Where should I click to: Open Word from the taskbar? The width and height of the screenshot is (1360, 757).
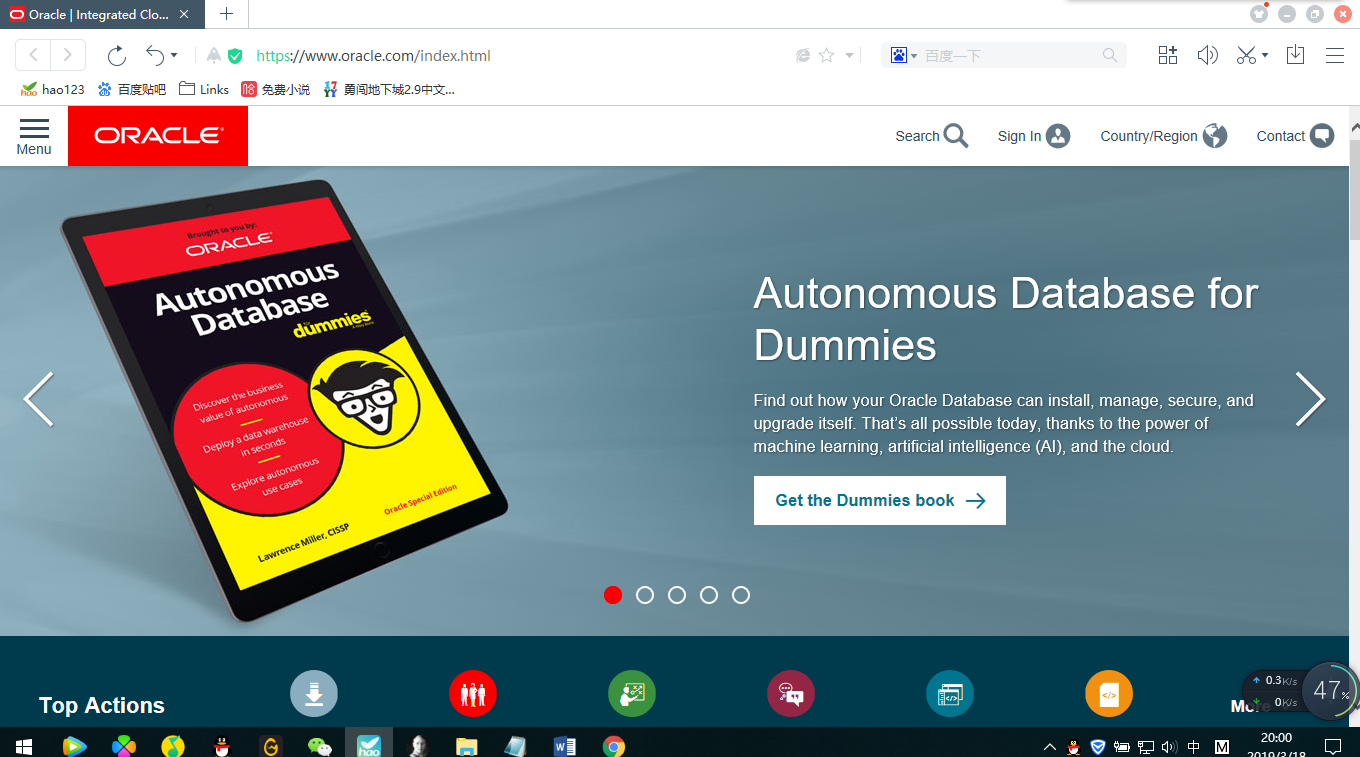pos(564,746)
